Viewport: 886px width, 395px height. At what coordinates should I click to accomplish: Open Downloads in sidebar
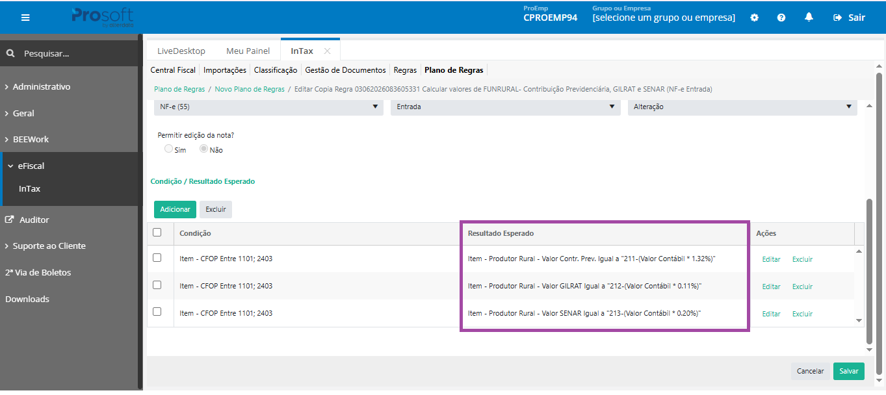pos(27,299)
